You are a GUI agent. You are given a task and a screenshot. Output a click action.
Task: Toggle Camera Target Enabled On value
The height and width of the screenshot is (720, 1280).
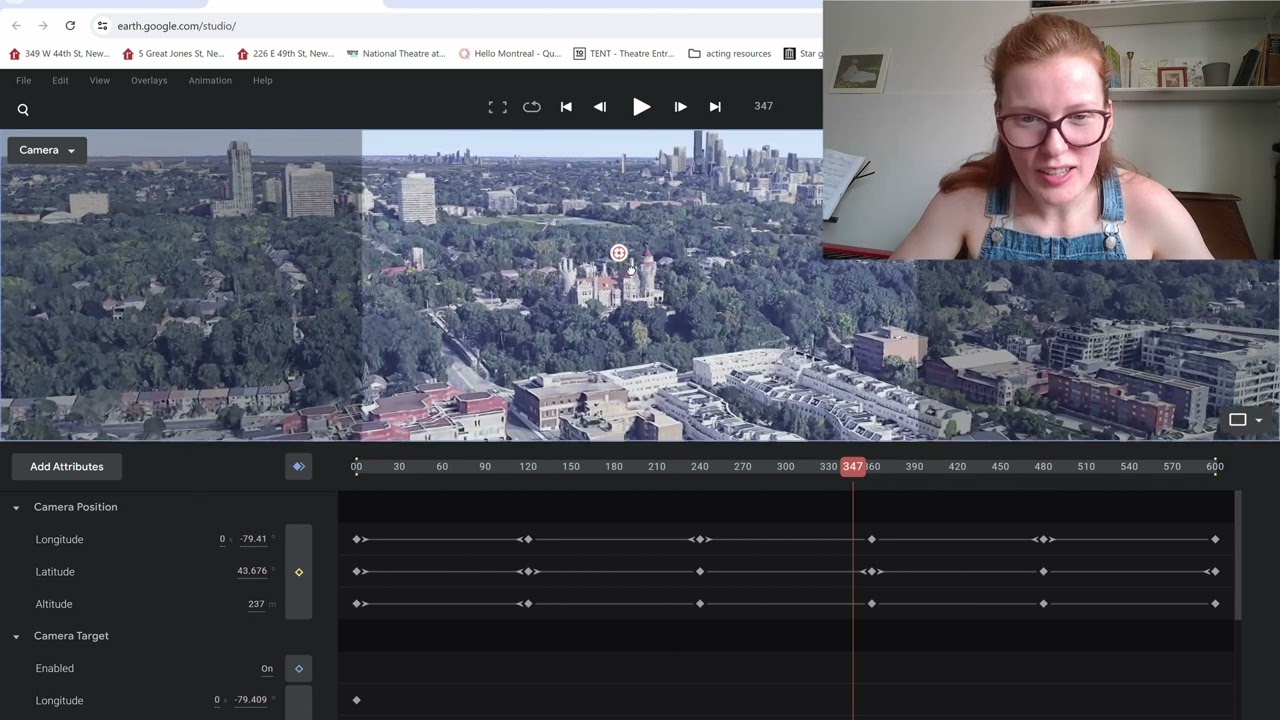[267, 669]
